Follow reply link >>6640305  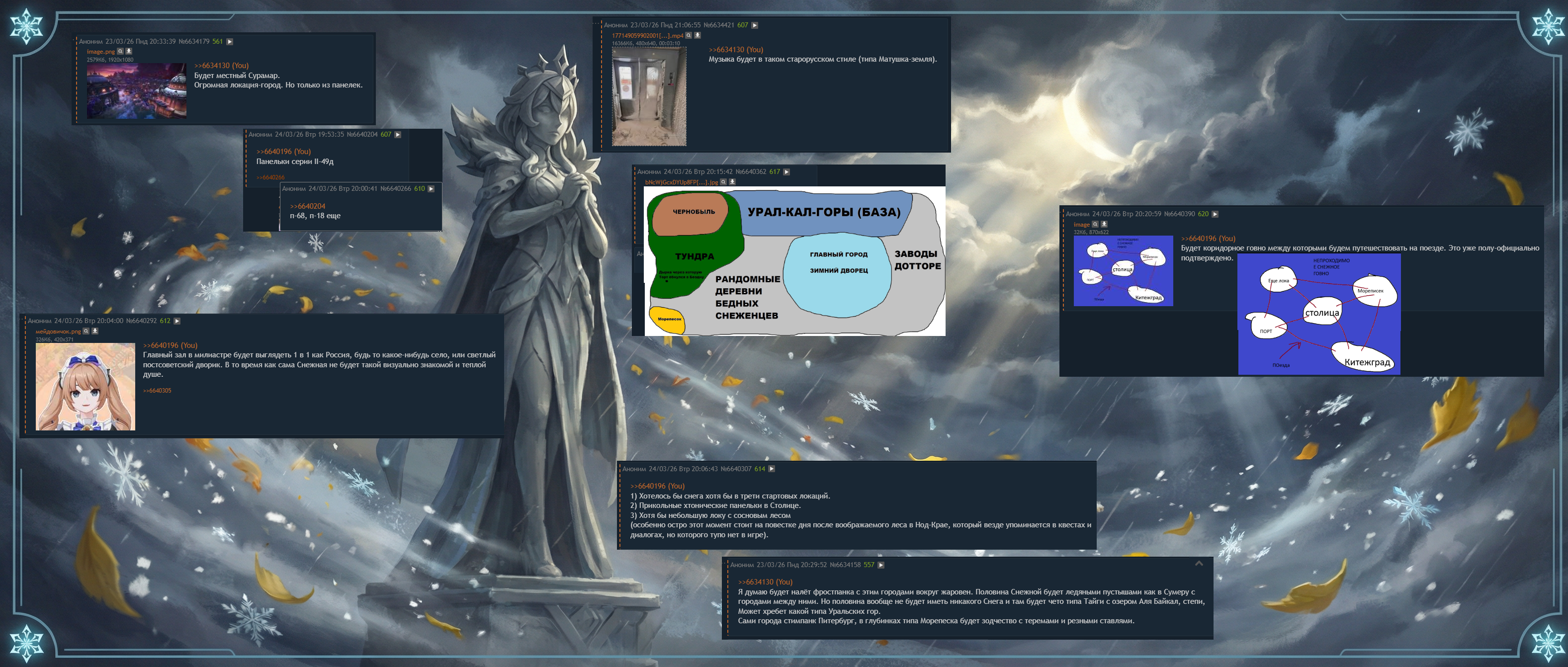pyautogui.click(x=157, y=391)
